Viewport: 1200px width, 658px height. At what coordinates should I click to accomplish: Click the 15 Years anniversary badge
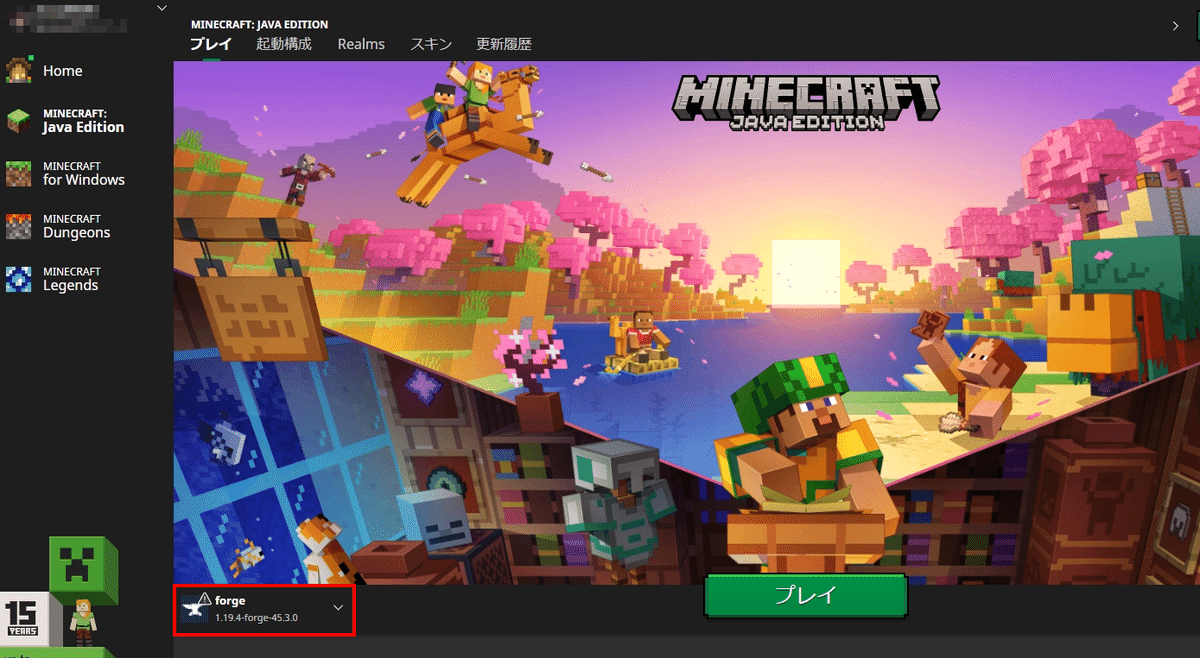coord(22,619)
